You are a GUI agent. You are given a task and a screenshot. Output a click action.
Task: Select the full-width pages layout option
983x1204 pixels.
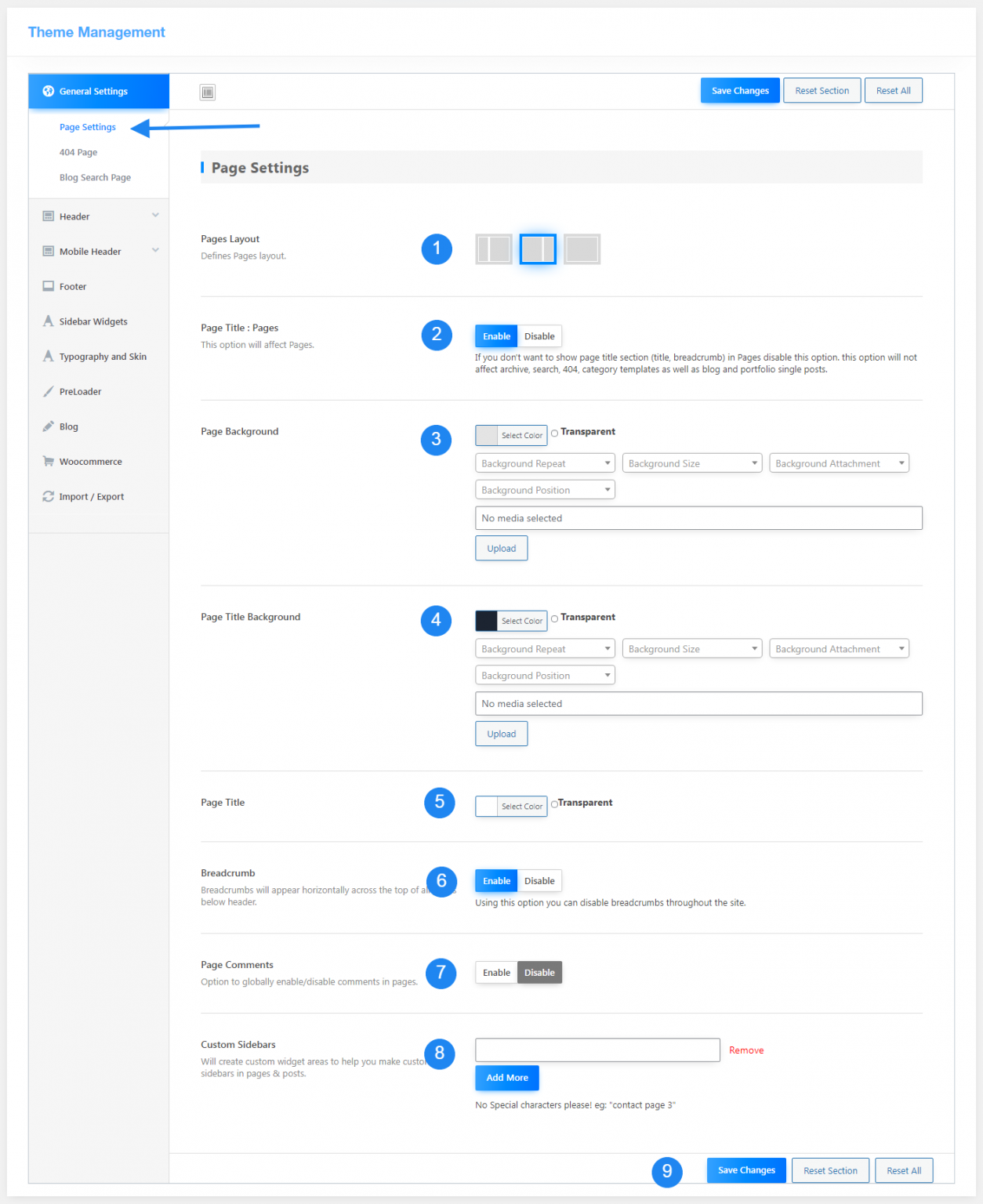click(581, 248)
